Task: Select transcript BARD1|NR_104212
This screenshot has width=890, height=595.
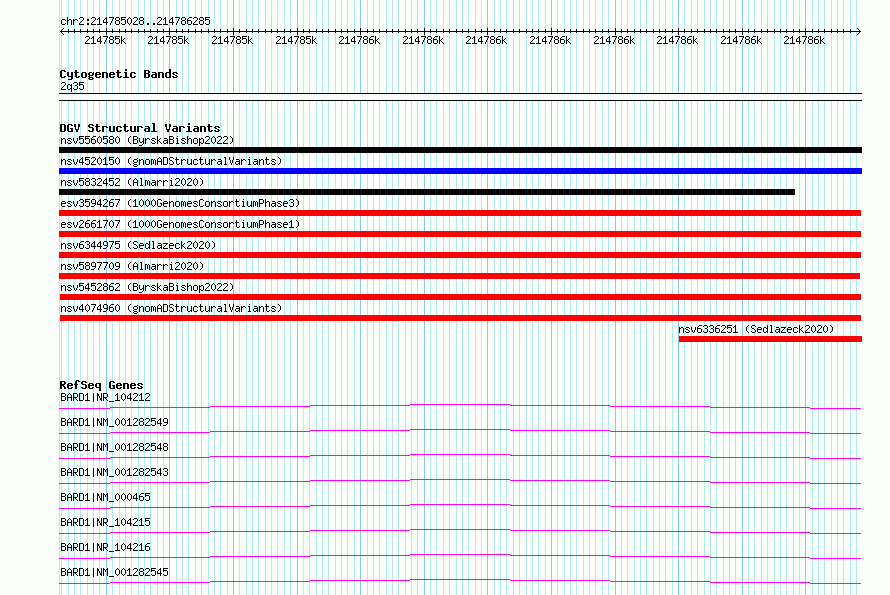Action: (105, 397)
